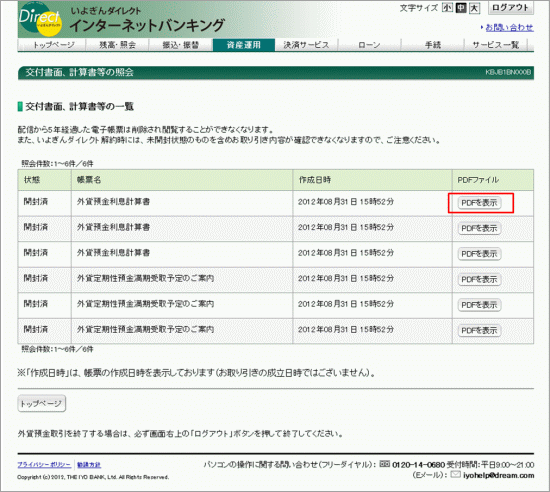The image size is (550, 492).
Task: Open the 手続 tab
Action: click(x=433, y=45)
